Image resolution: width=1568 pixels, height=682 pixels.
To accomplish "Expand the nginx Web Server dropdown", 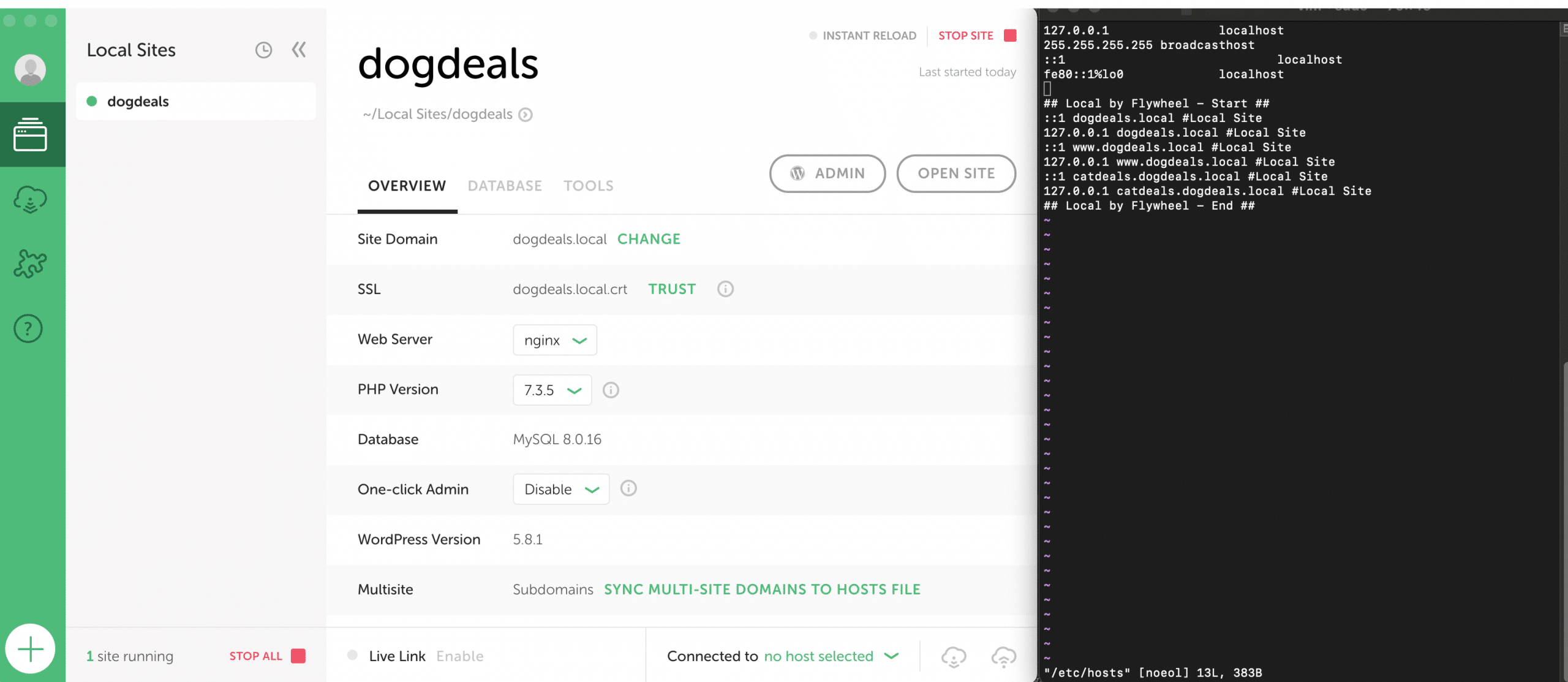I will point(555,340).
